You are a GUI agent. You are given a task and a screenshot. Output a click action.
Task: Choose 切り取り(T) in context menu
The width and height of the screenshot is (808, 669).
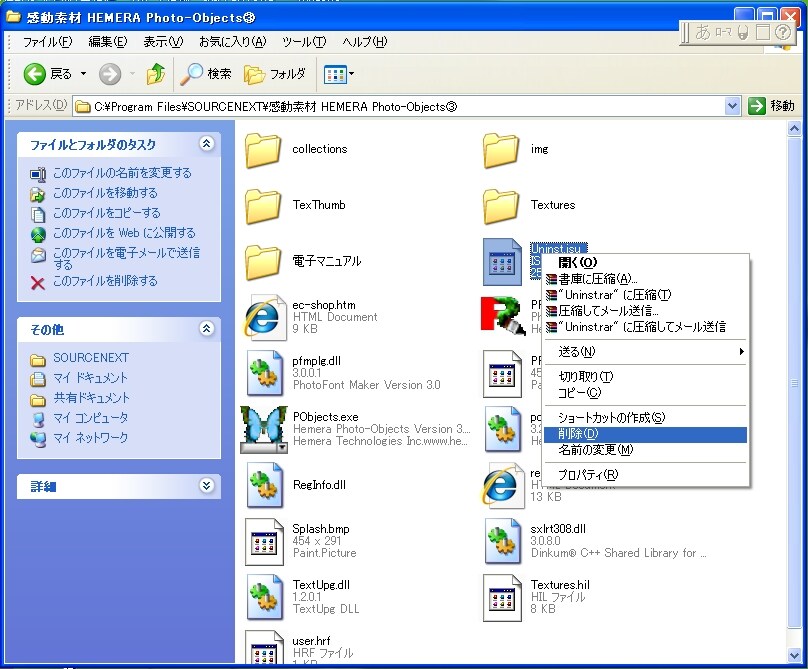tap(645, 377)
